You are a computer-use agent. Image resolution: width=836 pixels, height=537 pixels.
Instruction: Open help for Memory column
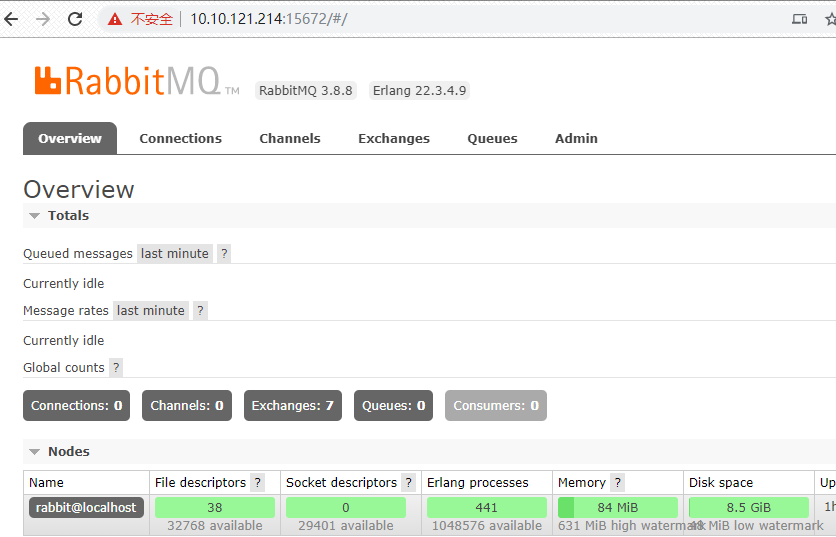coord(617,483)
